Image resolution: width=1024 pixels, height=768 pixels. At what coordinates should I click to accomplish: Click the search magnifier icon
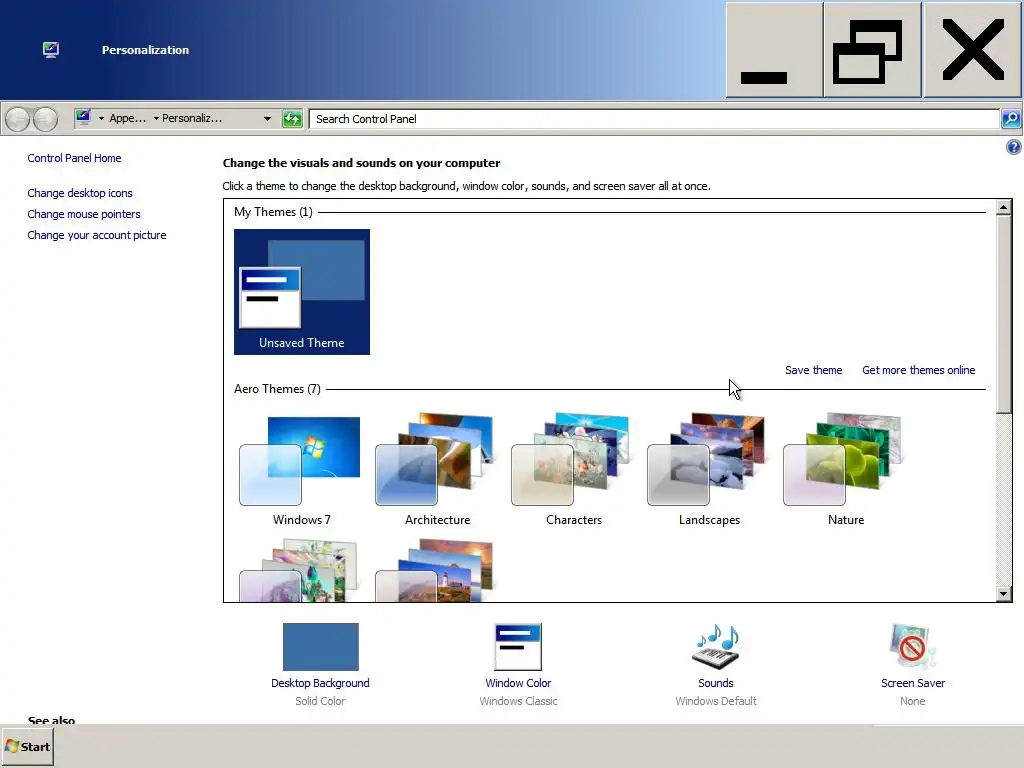pyautogui.click(x=1010, y=119)
